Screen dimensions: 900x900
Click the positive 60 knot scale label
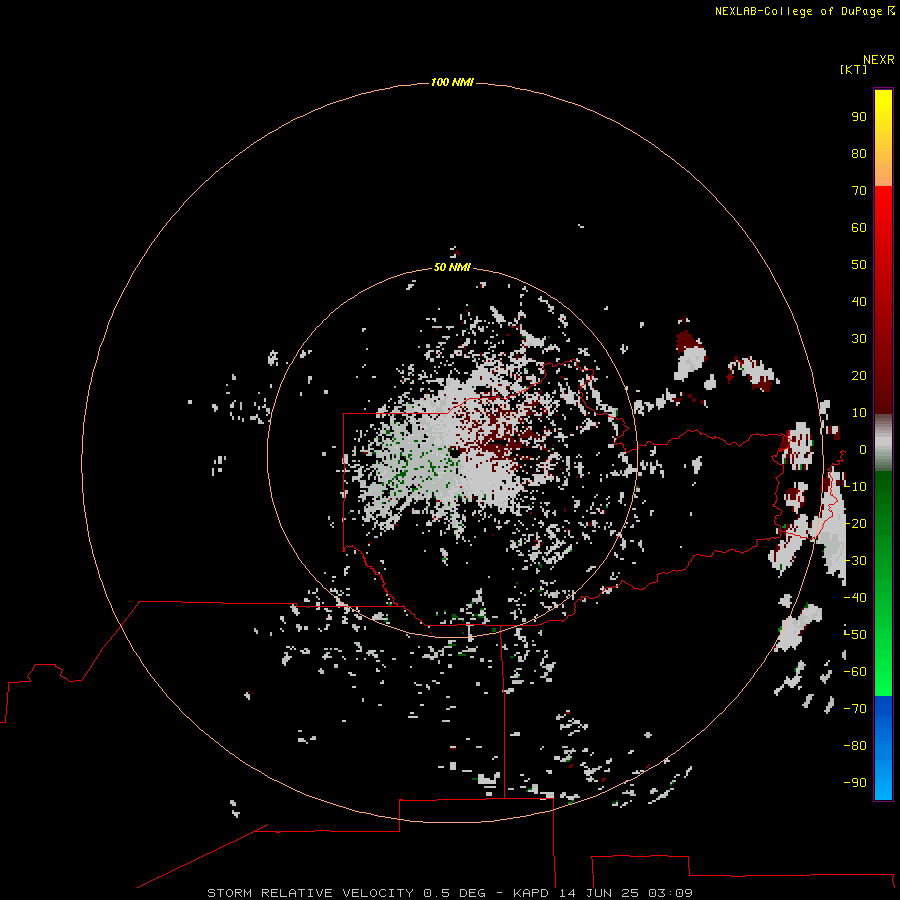859,227
